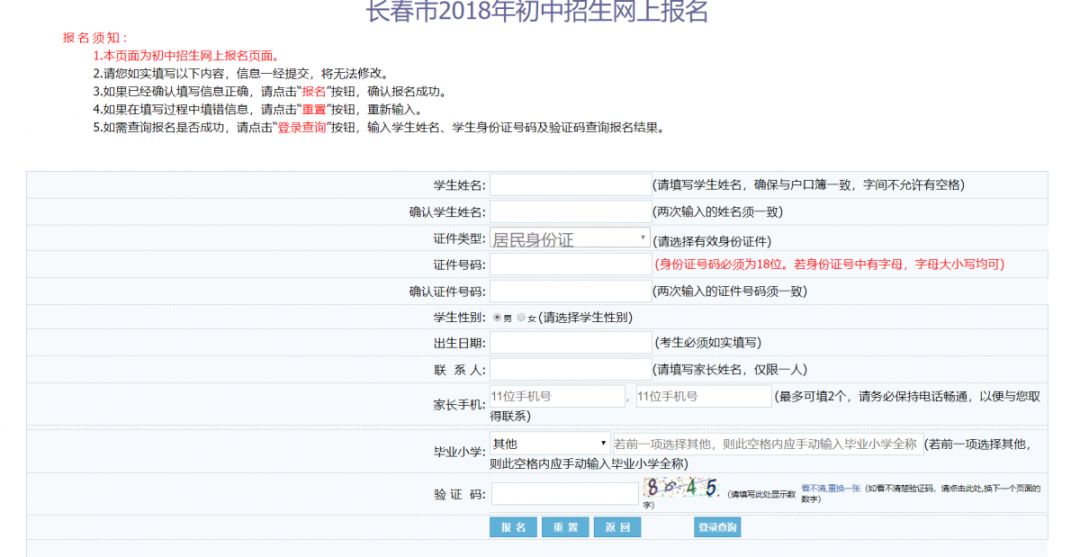Viewport: 1080px width, 557px height.
Task: Click the 确认证件号码 input field
Action: click(x=570, y=291)
